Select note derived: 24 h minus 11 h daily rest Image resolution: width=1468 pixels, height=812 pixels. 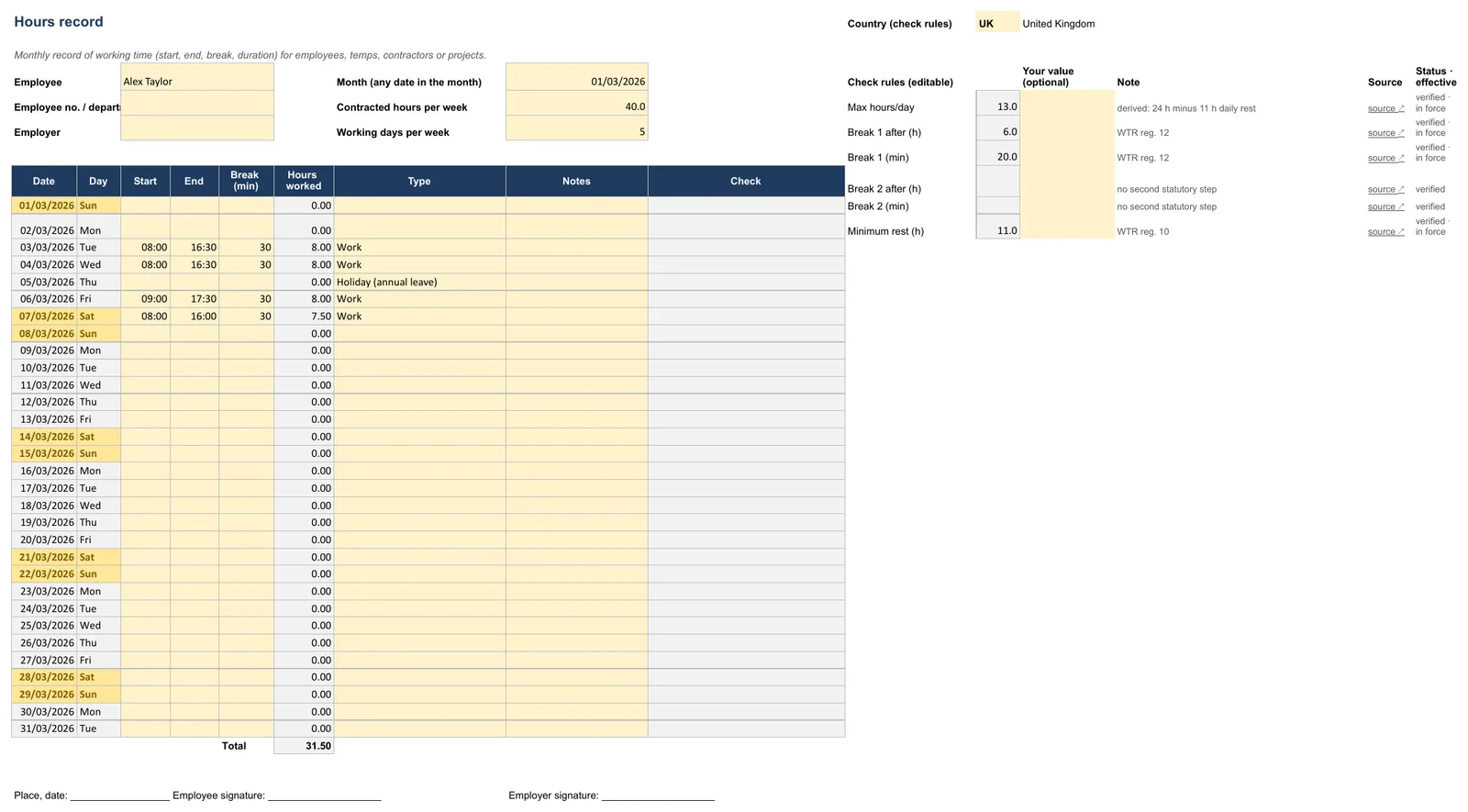click(x=1186, y=108)
